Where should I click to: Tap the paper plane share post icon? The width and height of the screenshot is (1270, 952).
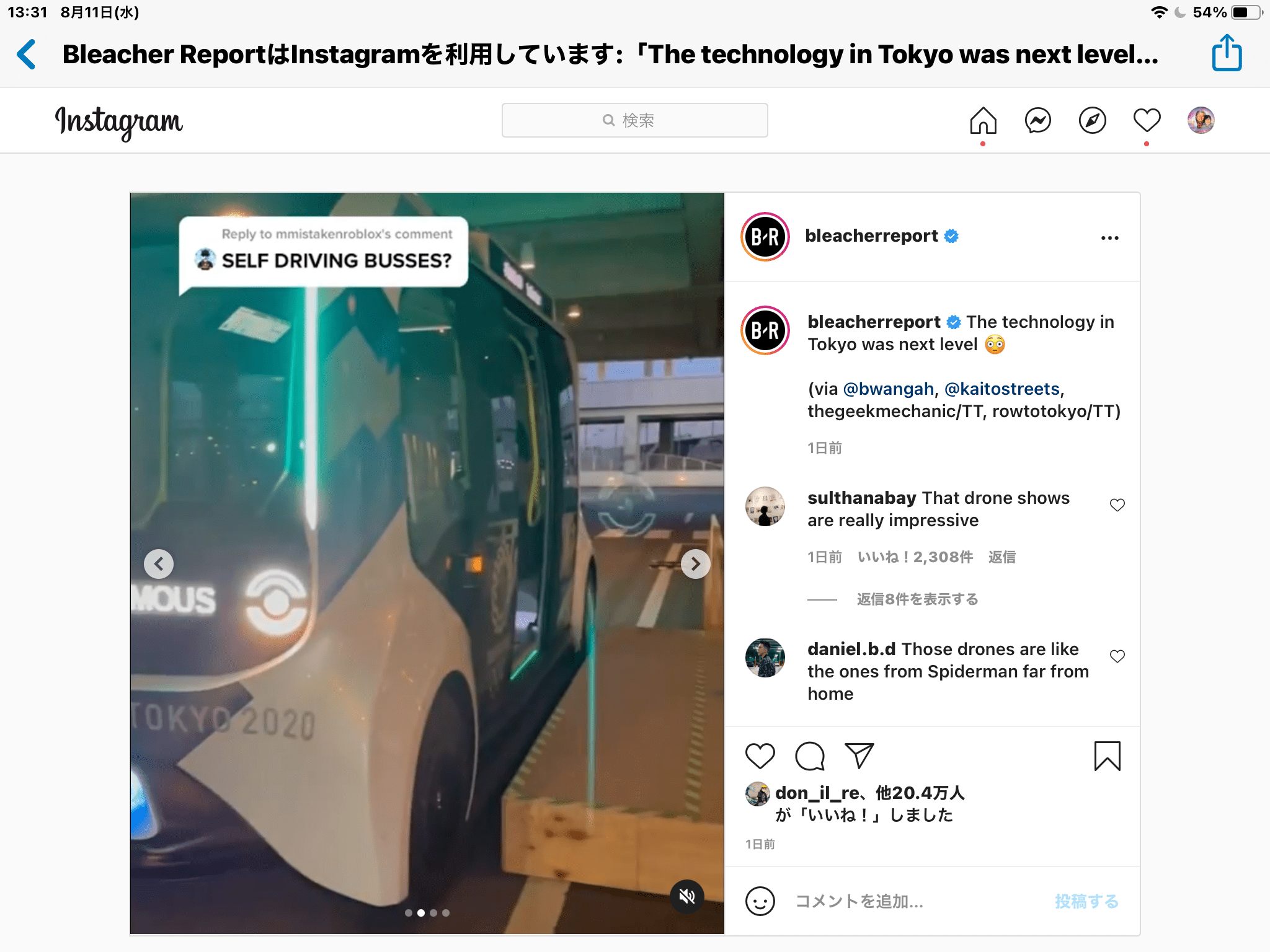point(859,756)
